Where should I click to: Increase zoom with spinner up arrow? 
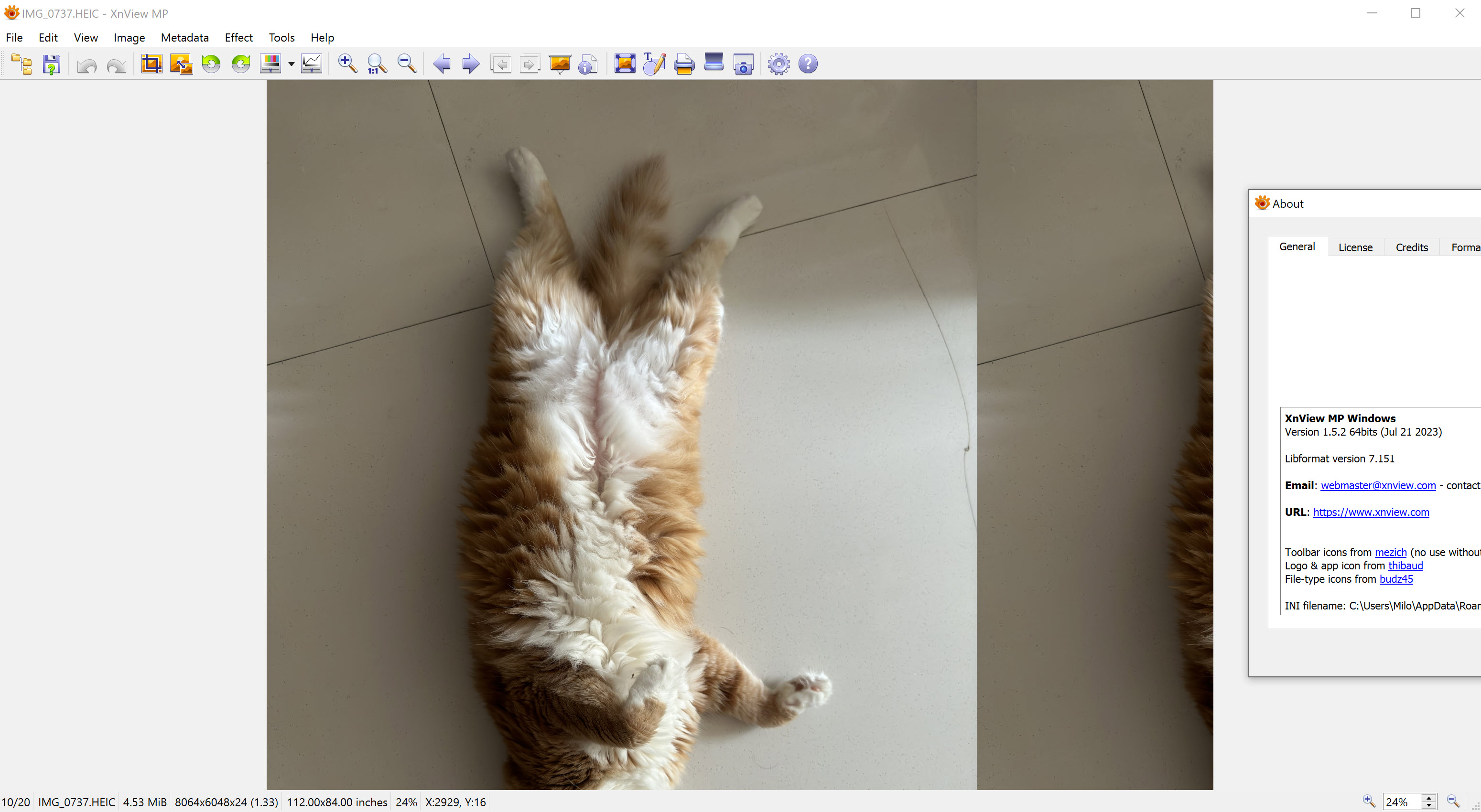[1429, 798]
